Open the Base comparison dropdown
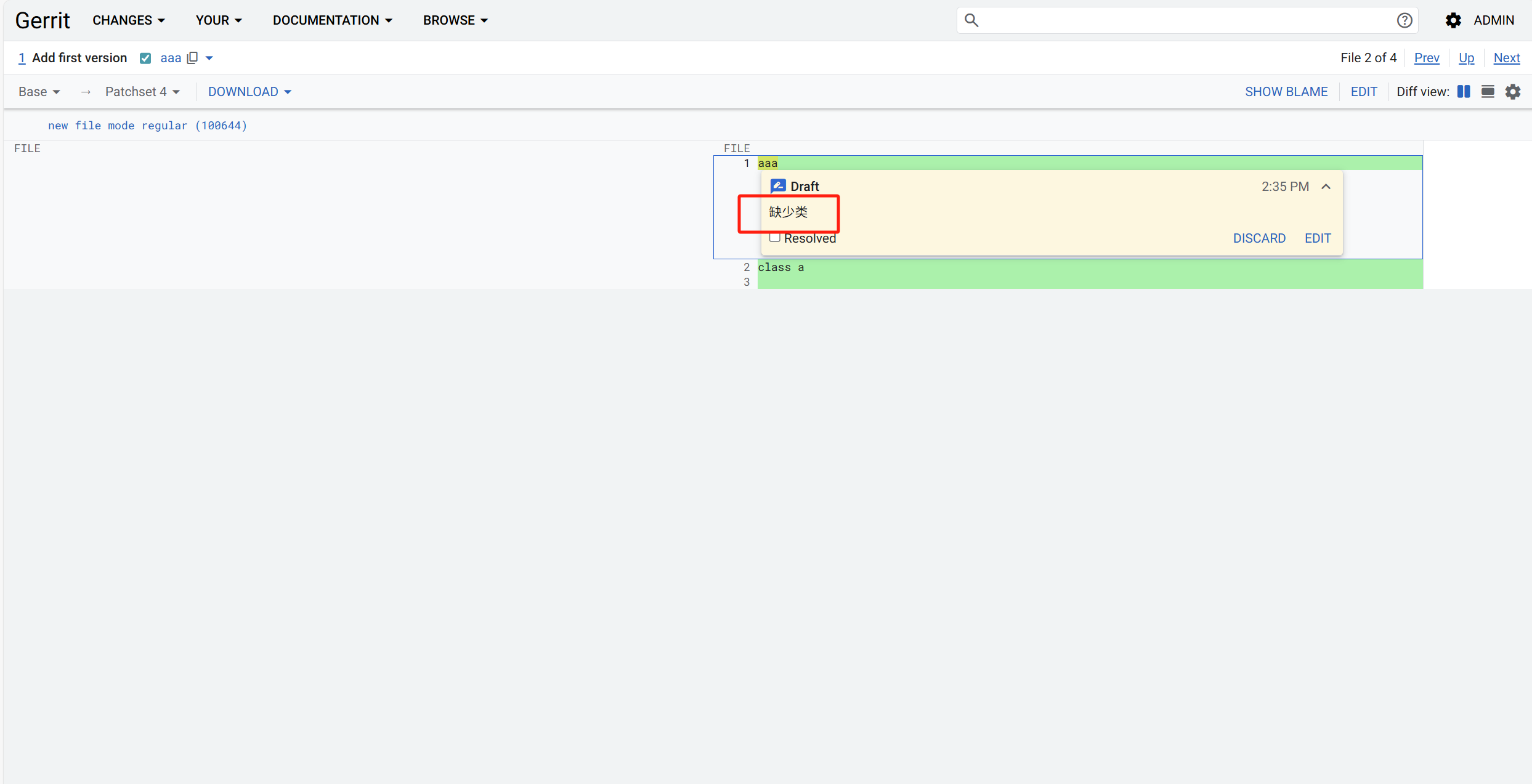The width and height of the screenshot is (1532, 784). 38,91
